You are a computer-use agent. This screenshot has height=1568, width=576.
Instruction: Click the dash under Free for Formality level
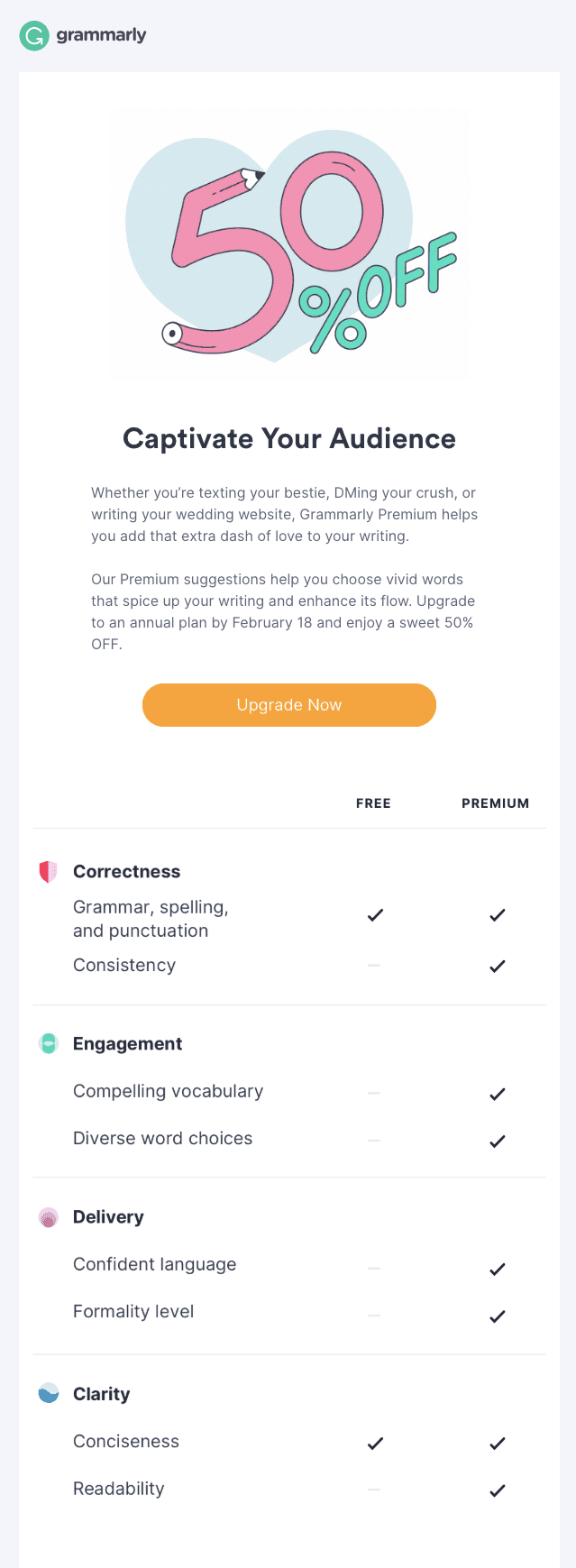click(375, 1316)
